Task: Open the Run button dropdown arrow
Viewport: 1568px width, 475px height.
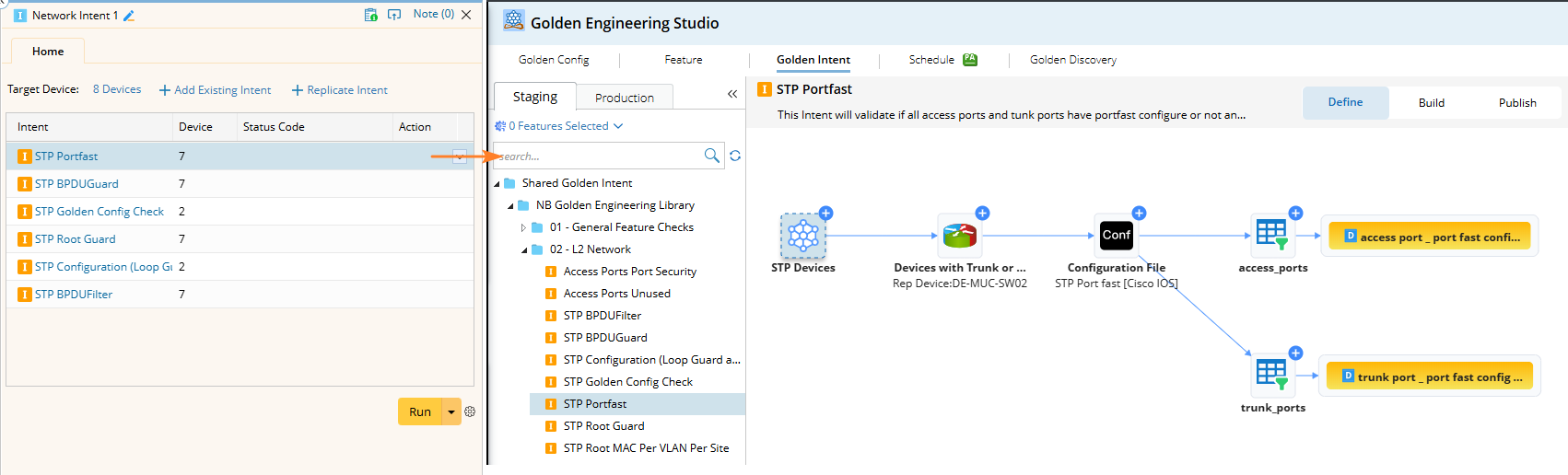Action: coord(451,411)
